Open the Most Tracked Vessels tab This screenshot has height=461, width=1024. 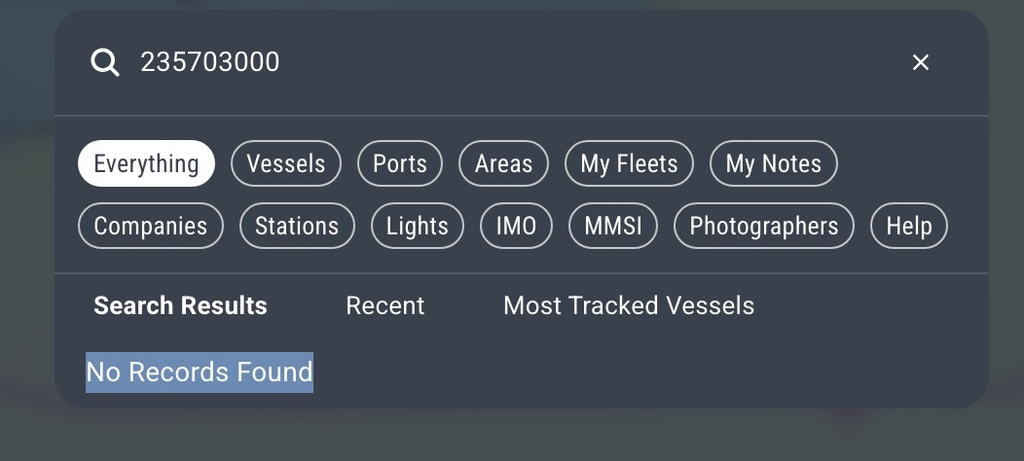629,306
